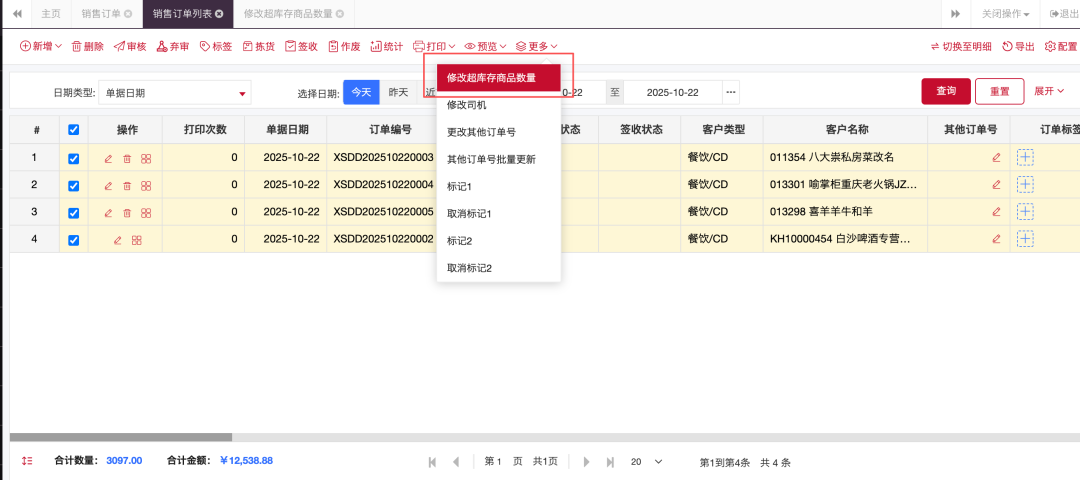Toggle the select-all header checkbox
The image size is (1080, 480).
tap(73, 130)
